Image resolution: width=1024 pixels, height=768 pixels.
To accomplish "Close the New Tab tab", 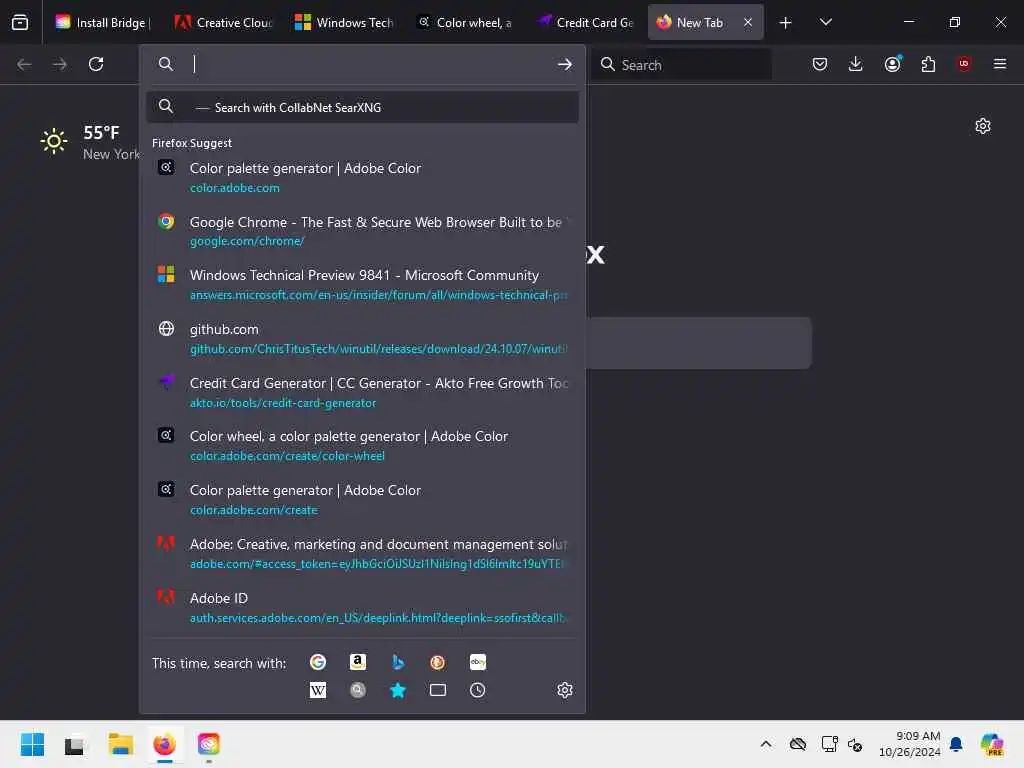I will click(x=748, y=23).
